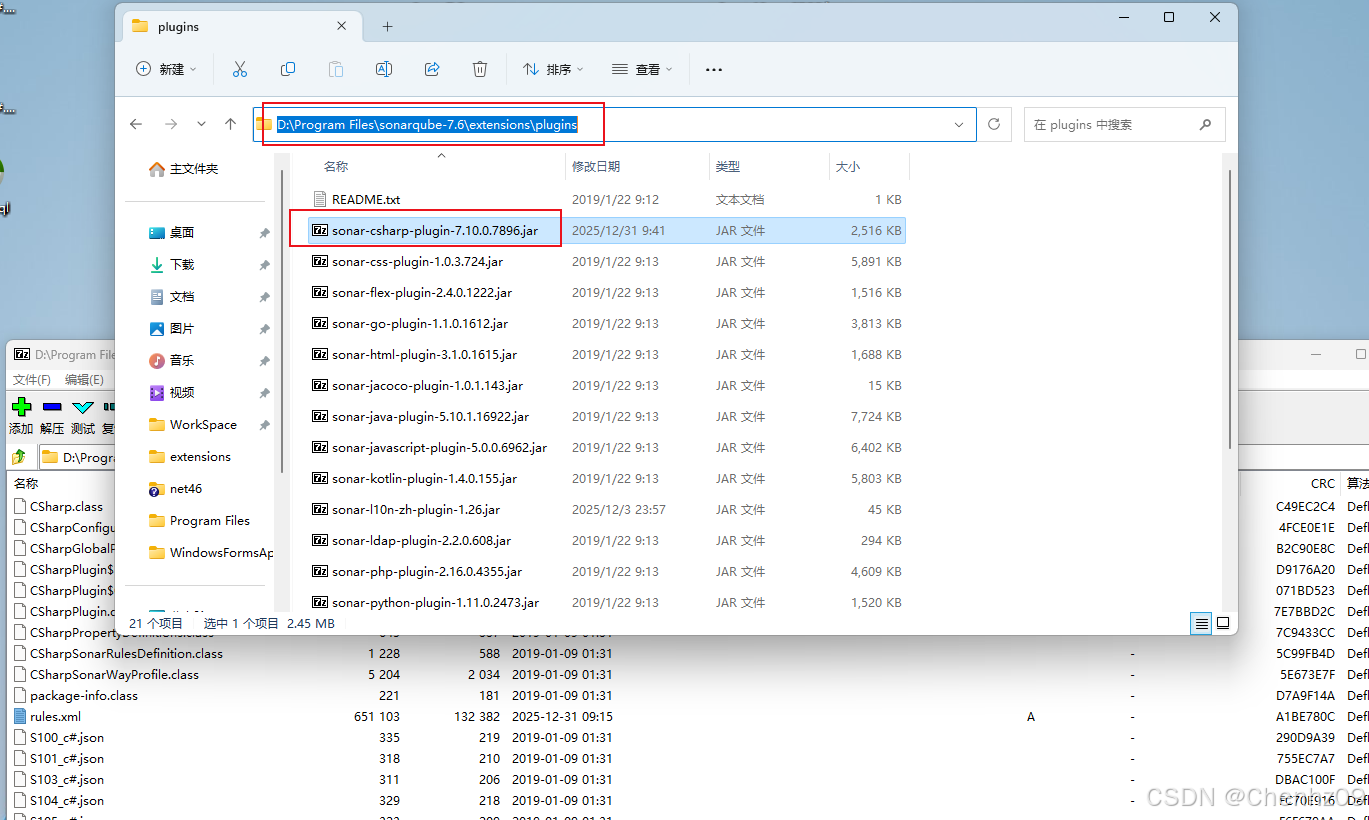Click the Back arrow in Explorer navigation

[136, 124]
